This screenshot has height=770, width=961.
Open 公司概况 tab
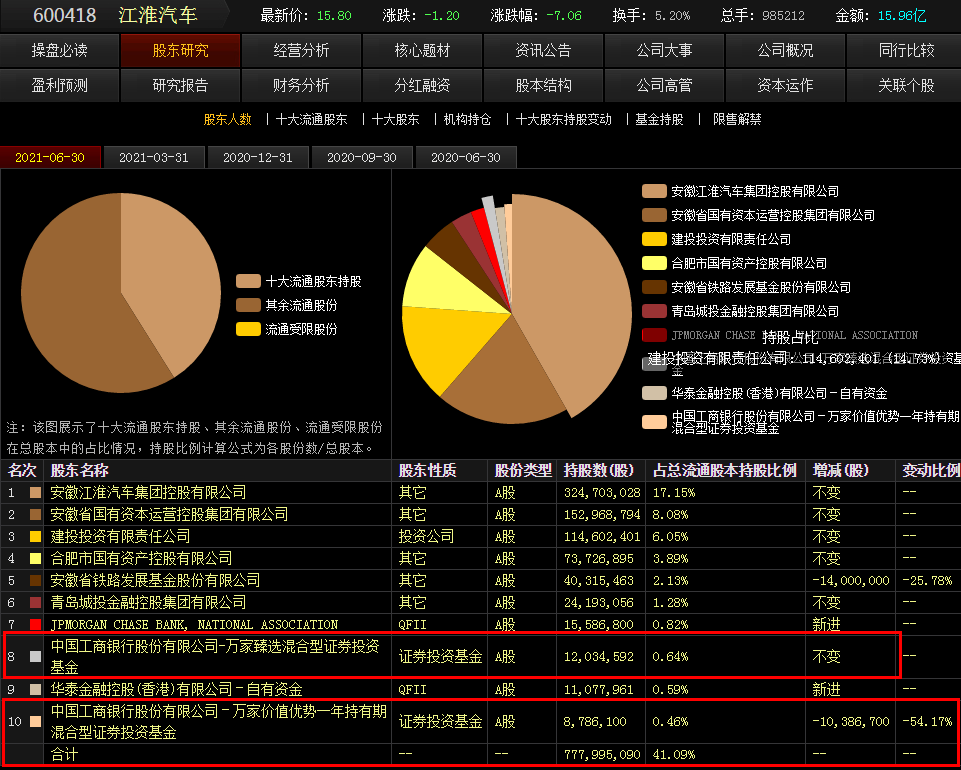785,50
